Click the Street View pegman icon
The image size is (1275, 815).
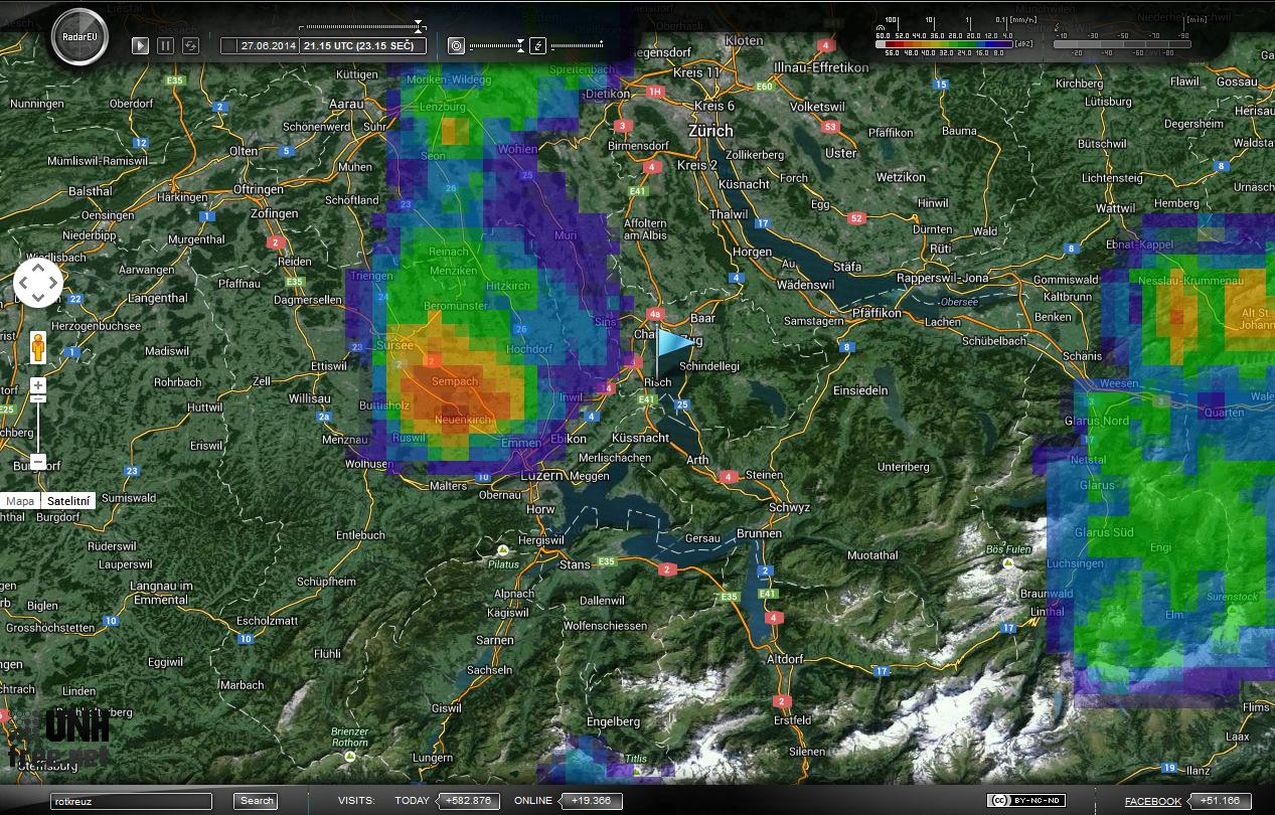point(39,347)
